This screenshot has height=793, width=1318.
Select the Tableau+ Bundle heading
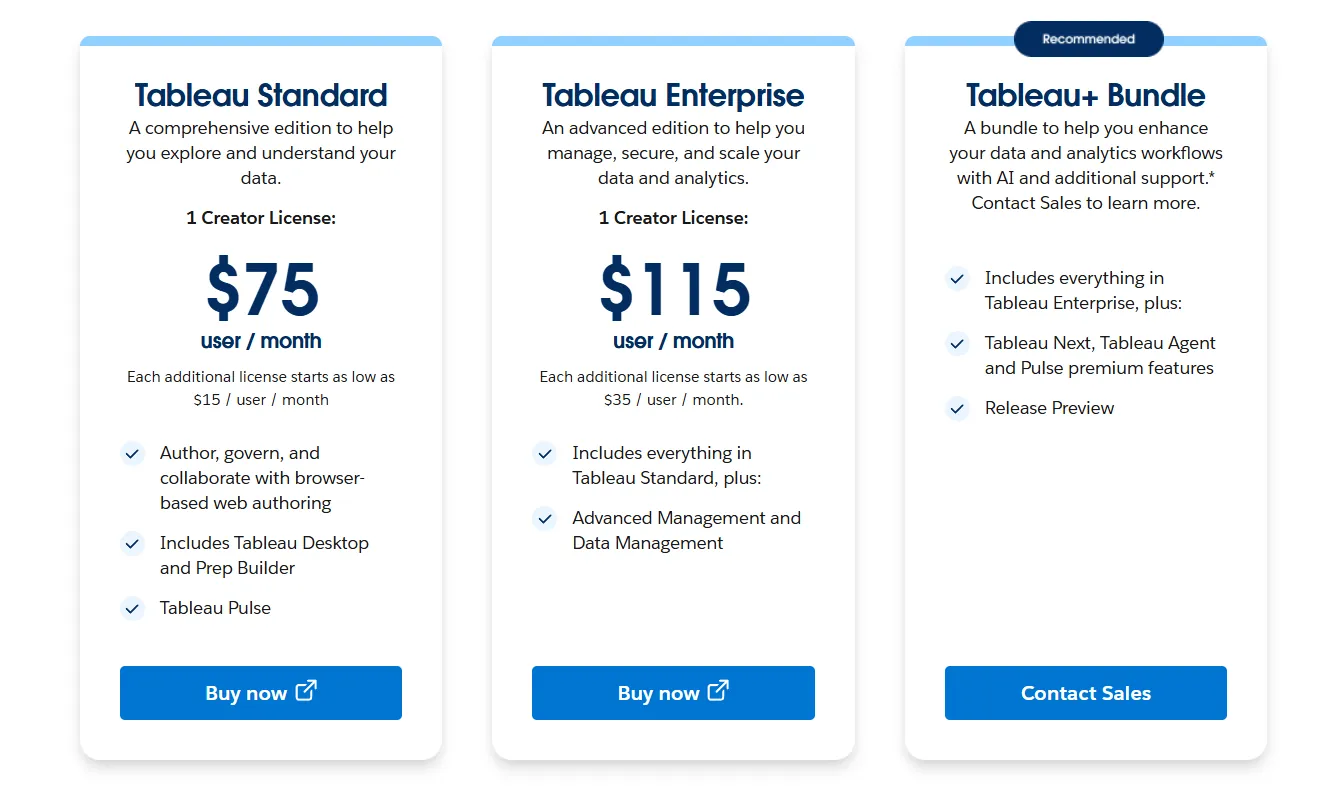1085,95
